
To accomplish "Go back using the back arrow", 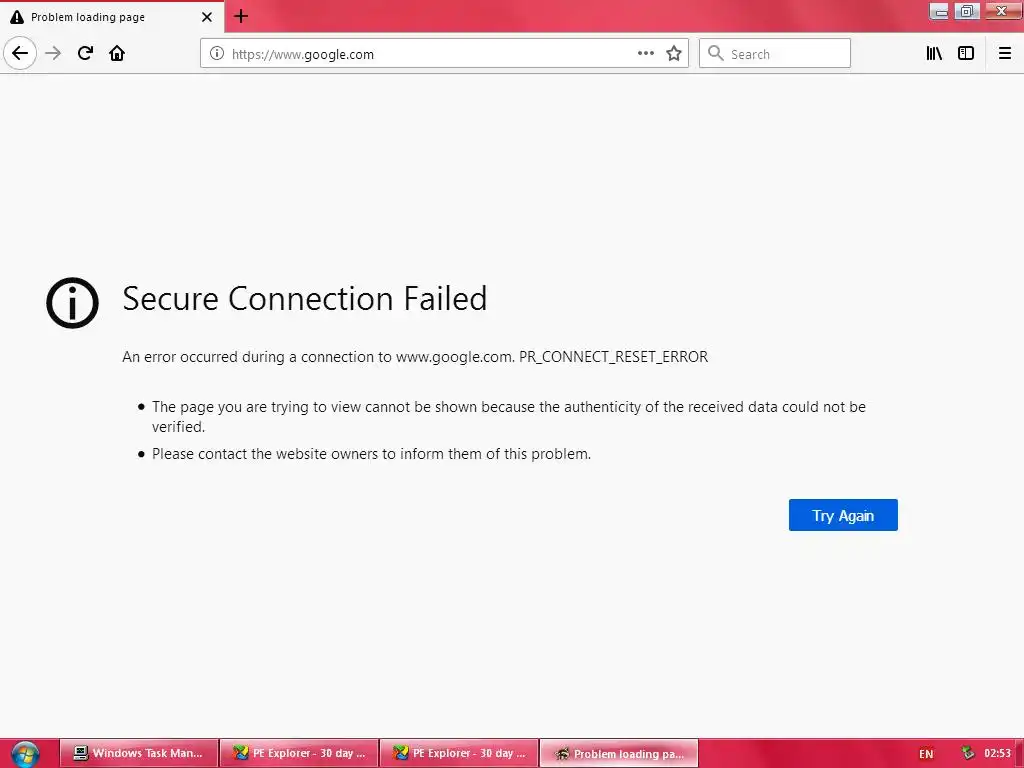I will click(x=20, y=53).
